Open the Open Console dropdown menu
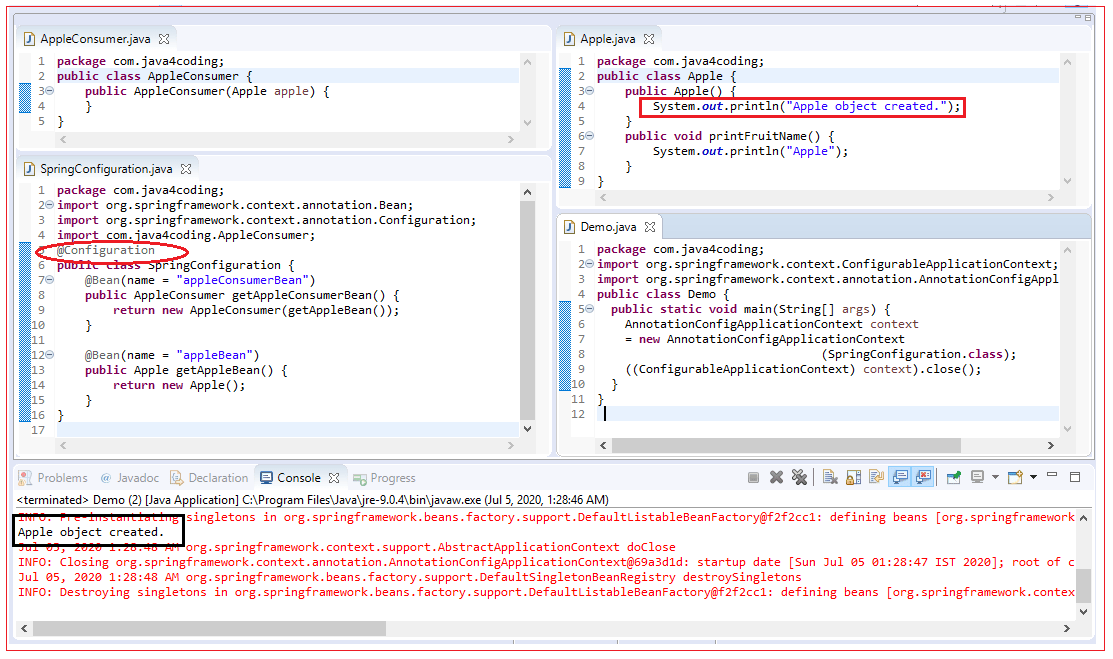The height and width of the screenshot is (659, 1113). pos(1033,477)
